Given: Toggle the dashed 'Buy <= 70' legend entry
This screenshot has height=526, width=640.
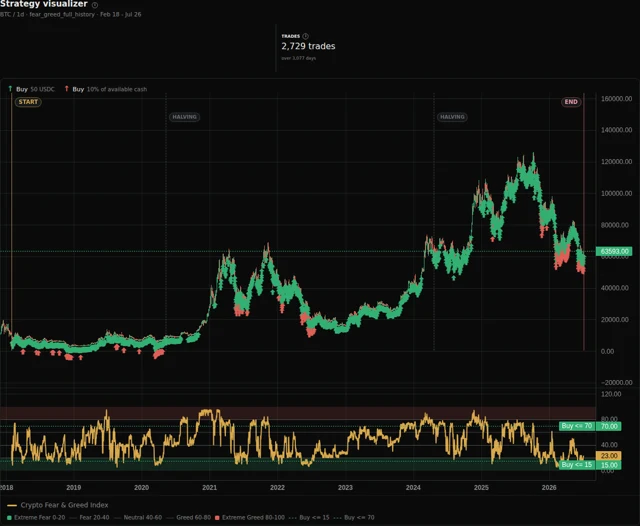Looking at the screenshot, I should 354,517.
